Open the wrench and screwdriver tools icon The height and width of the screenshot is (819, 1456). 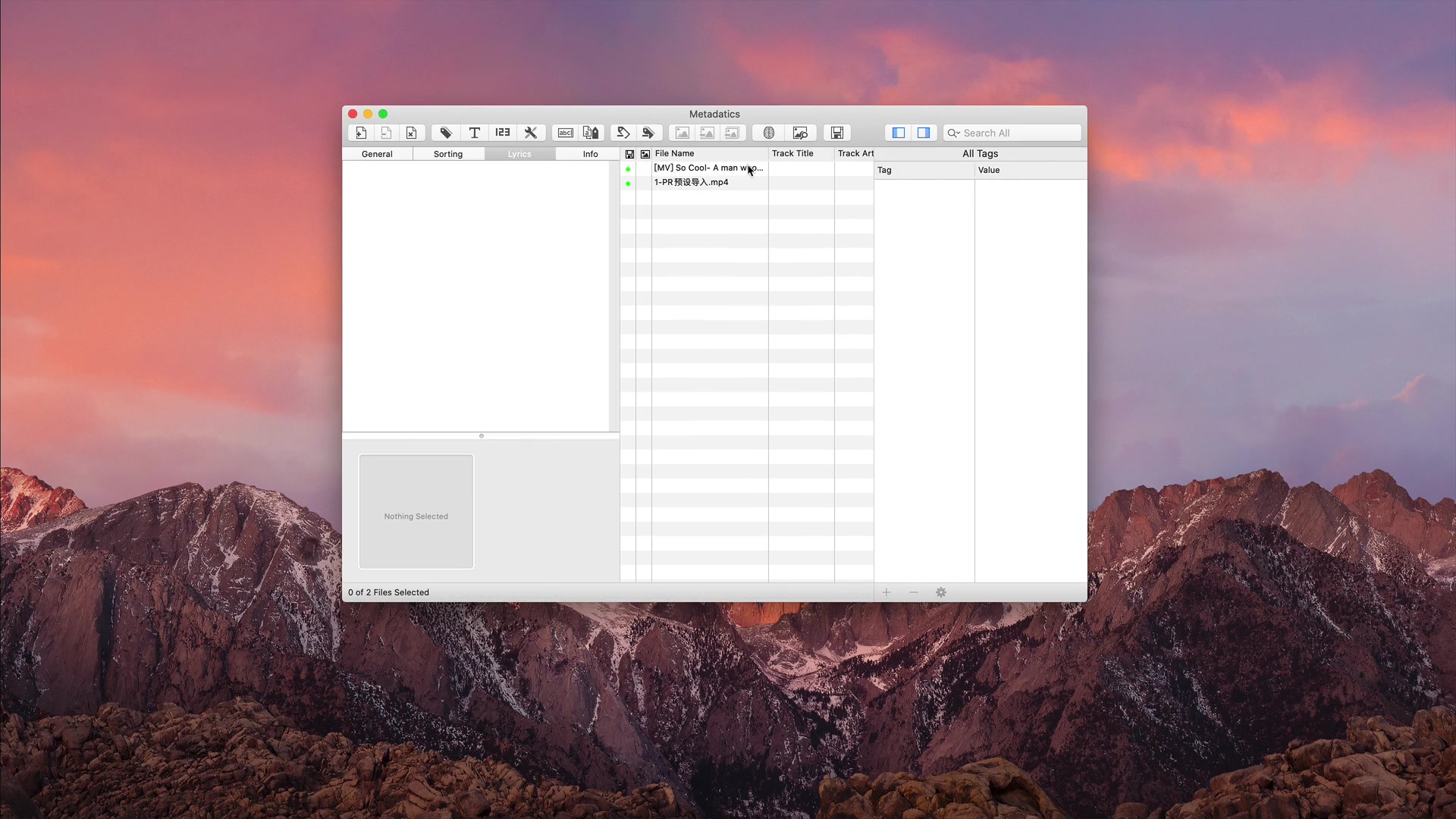(531, 133)
